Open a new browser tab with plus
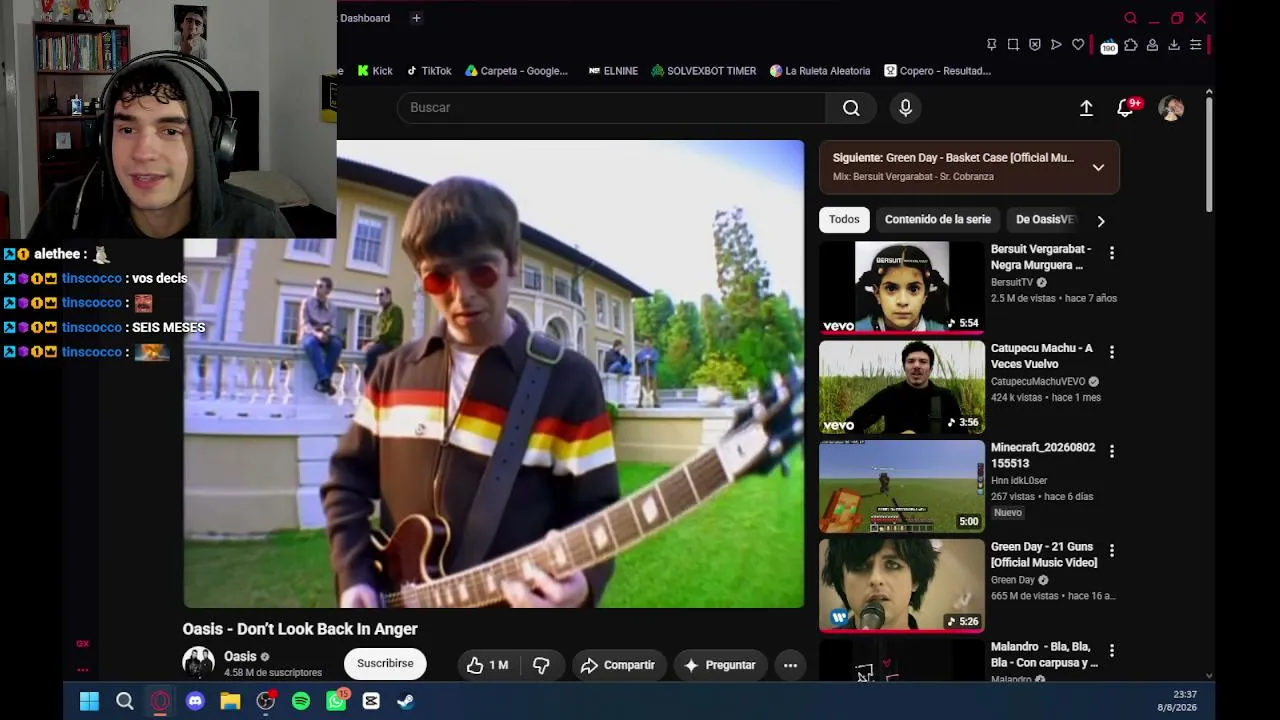Image resolution: width=1280 pixels, height=720 pixels. tap(416, 18)
